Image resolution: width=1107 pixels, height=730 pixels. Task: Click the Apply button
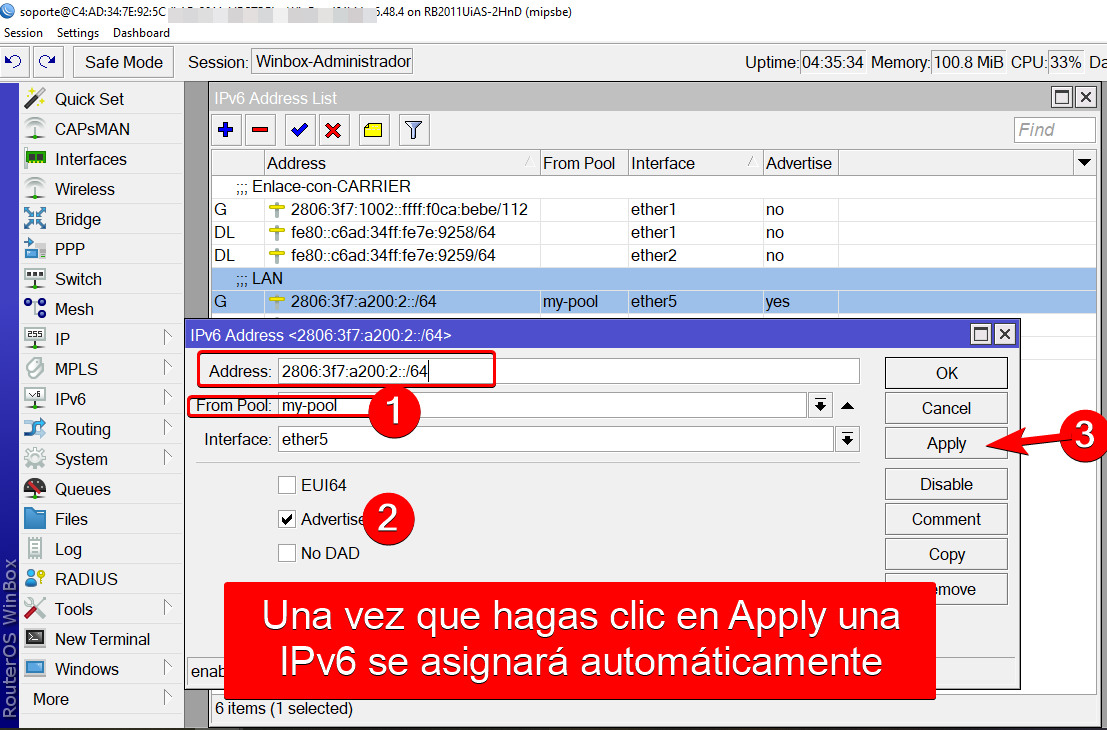pyautogui.click(x=945, y=443)
